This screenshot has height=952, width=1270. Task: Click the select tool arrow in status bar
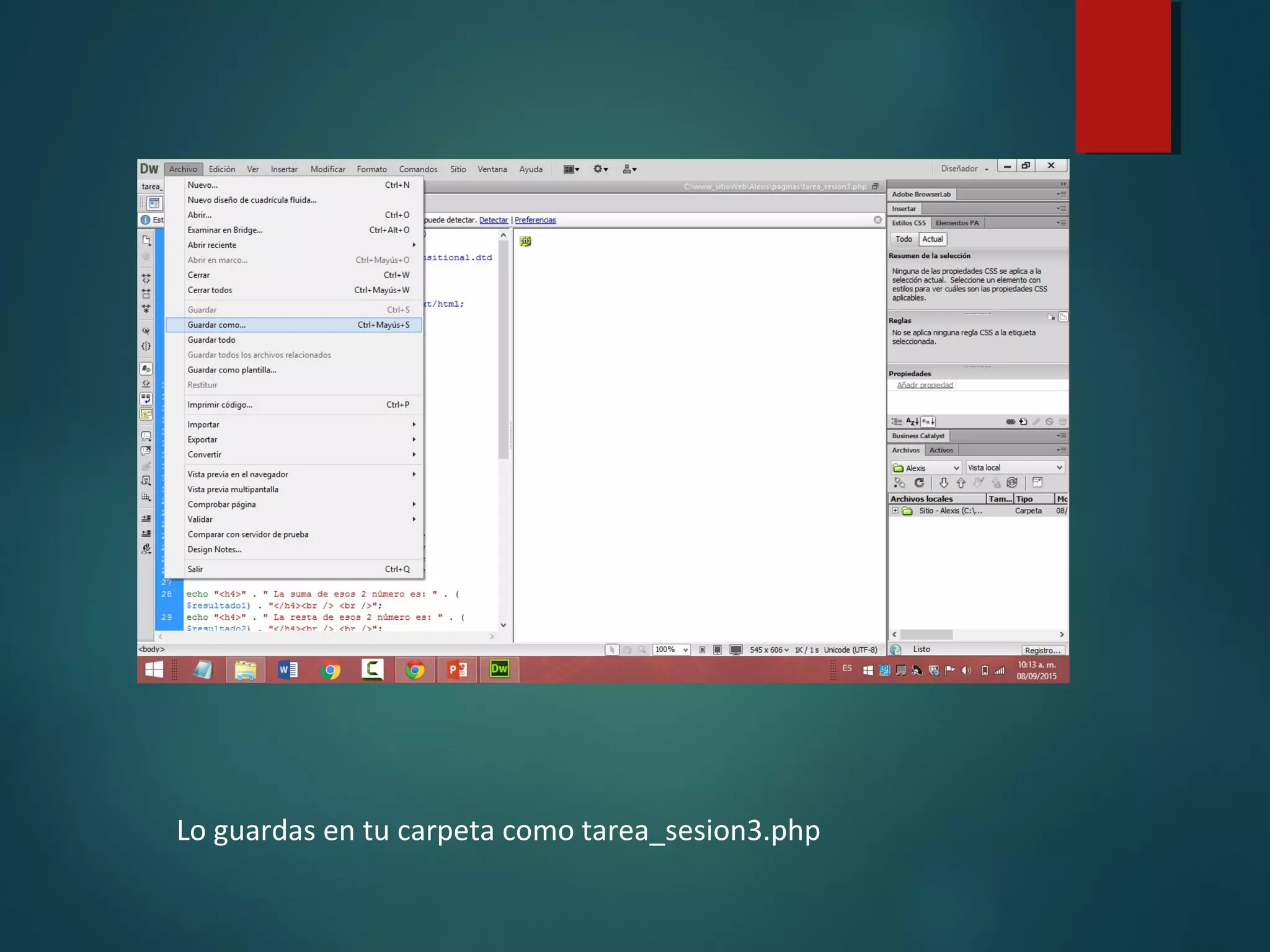click(611, 650)
